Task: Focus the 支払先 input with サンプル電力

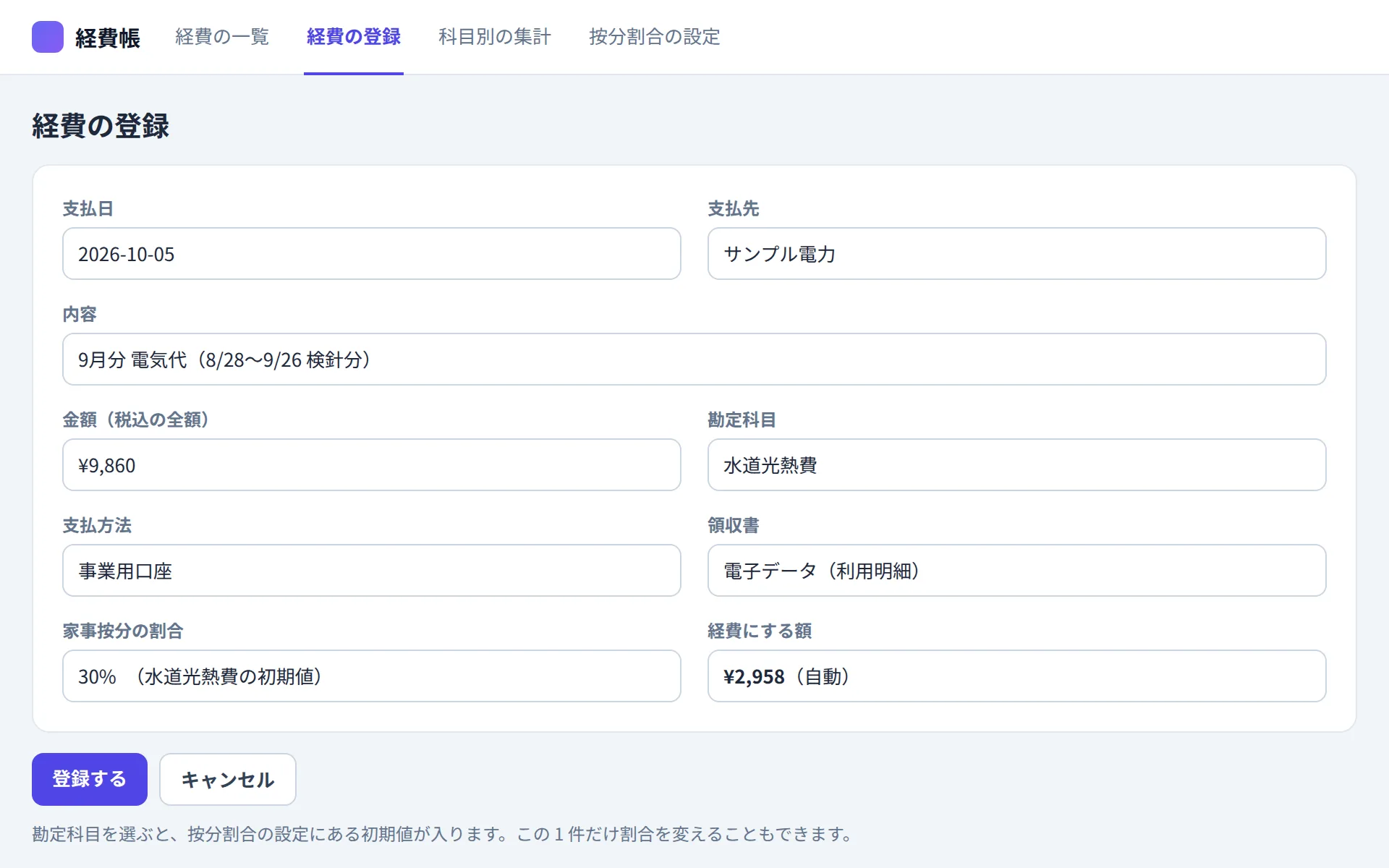Action: click(1016, 254)
